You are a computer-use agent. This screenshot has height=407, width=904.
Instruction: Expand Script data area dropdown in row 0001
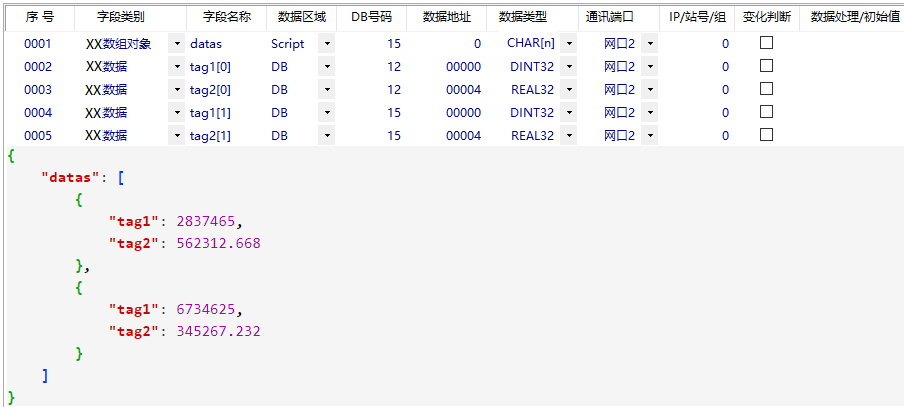(x=326, y=44)
